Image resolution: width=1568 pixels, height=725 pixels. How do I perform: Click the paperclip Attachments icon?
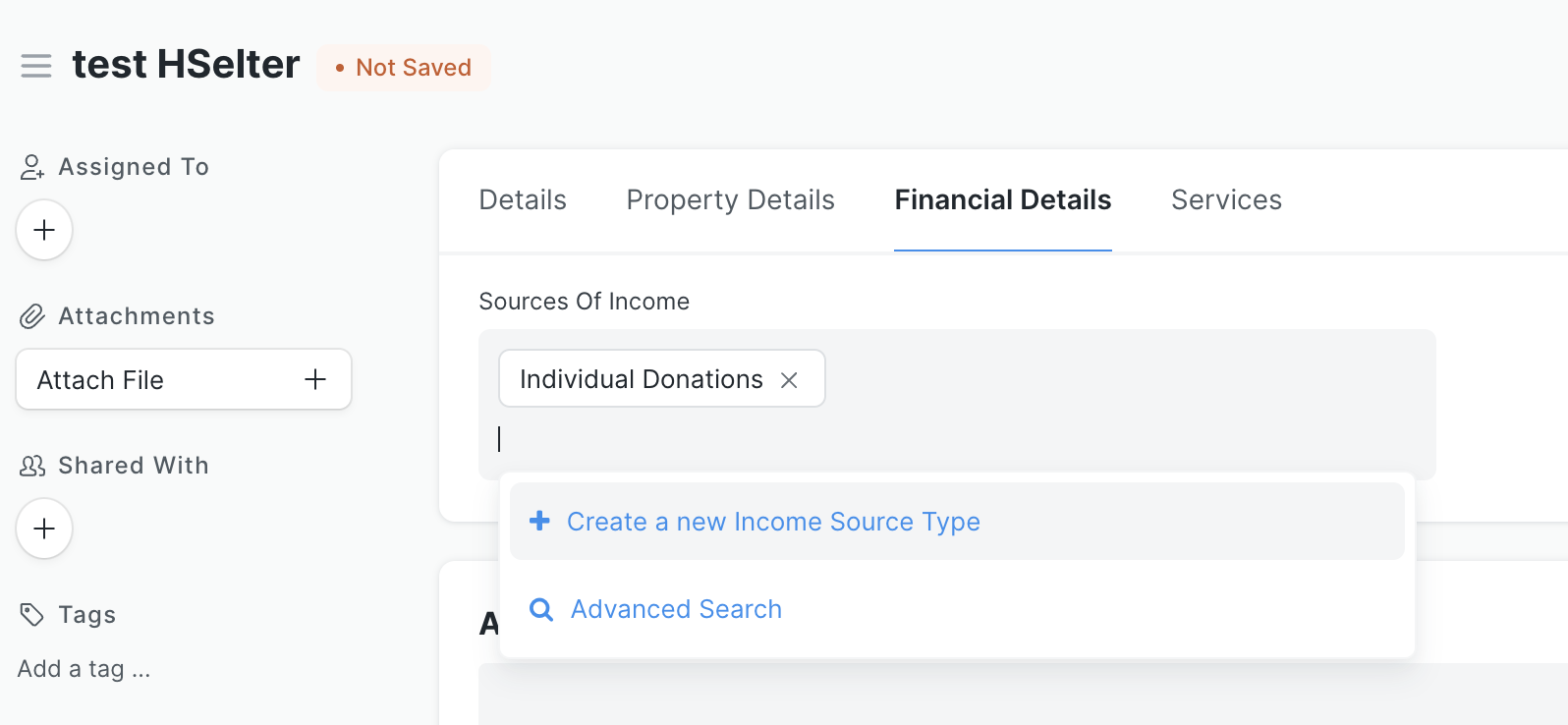pos(32,315)
